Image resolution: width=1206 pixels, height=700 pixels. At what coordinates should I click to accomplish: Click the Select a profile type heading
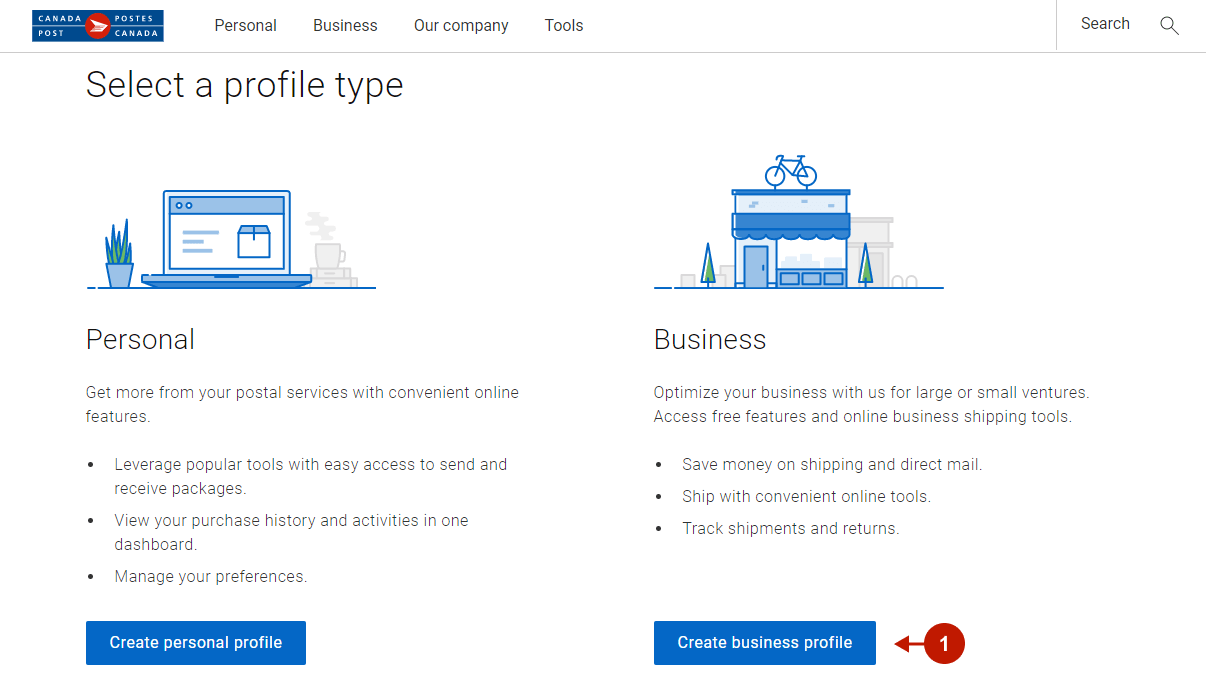[245, 85]
